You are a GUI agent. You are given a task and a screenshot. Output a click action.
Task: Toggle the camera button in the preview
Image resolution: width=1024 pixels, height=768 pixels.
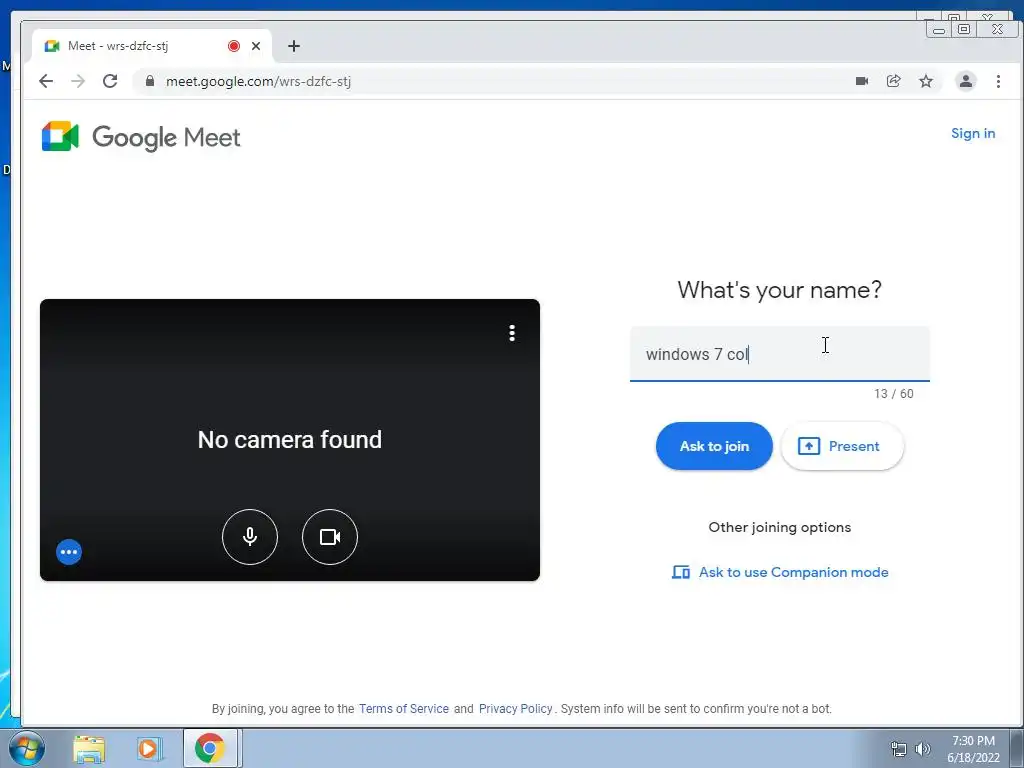point(330,537)
